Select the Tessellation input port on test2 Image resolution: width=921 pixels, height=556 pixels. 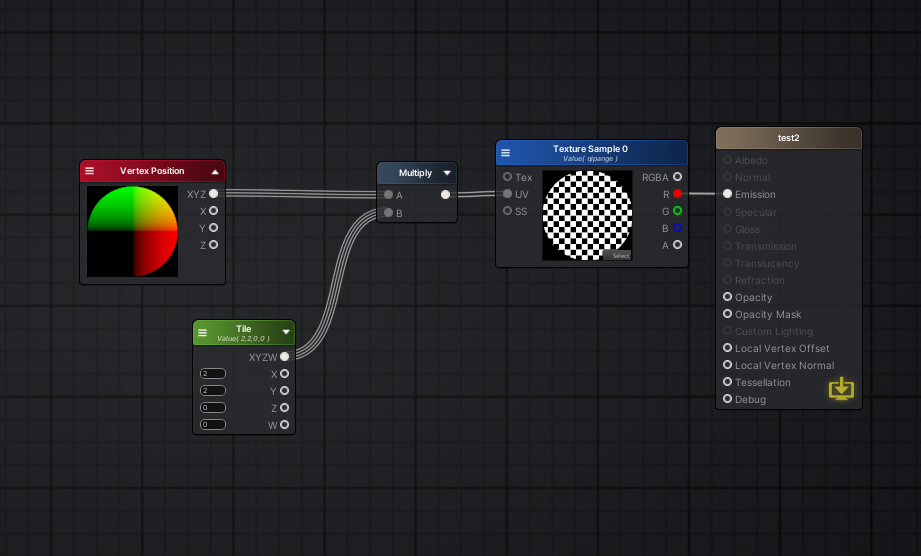727,382
